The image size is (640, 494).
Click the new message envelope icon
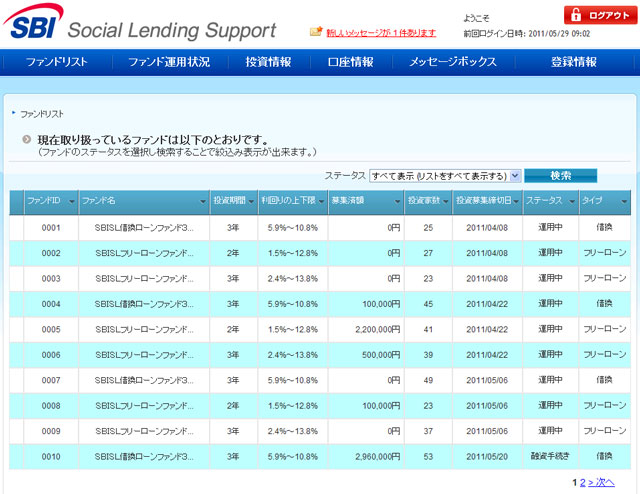pyautogui.click(x=316, y=31)
